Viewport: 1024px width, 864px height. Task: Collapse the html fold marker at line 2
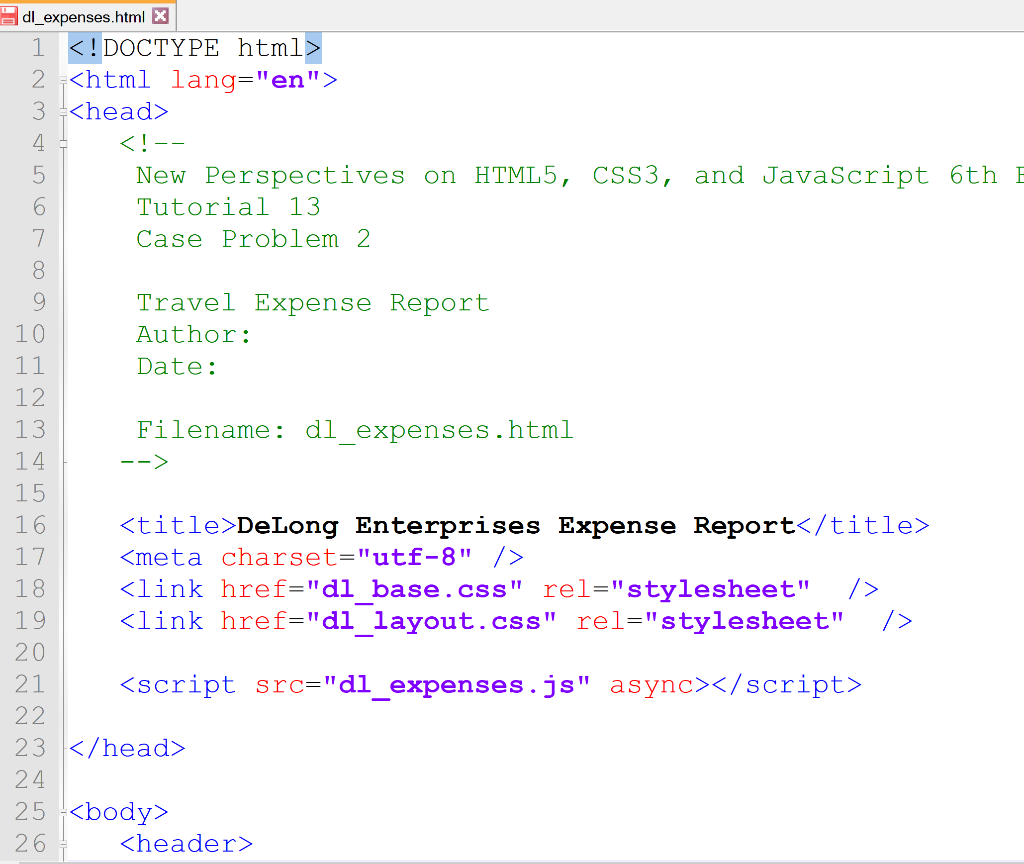63,80
